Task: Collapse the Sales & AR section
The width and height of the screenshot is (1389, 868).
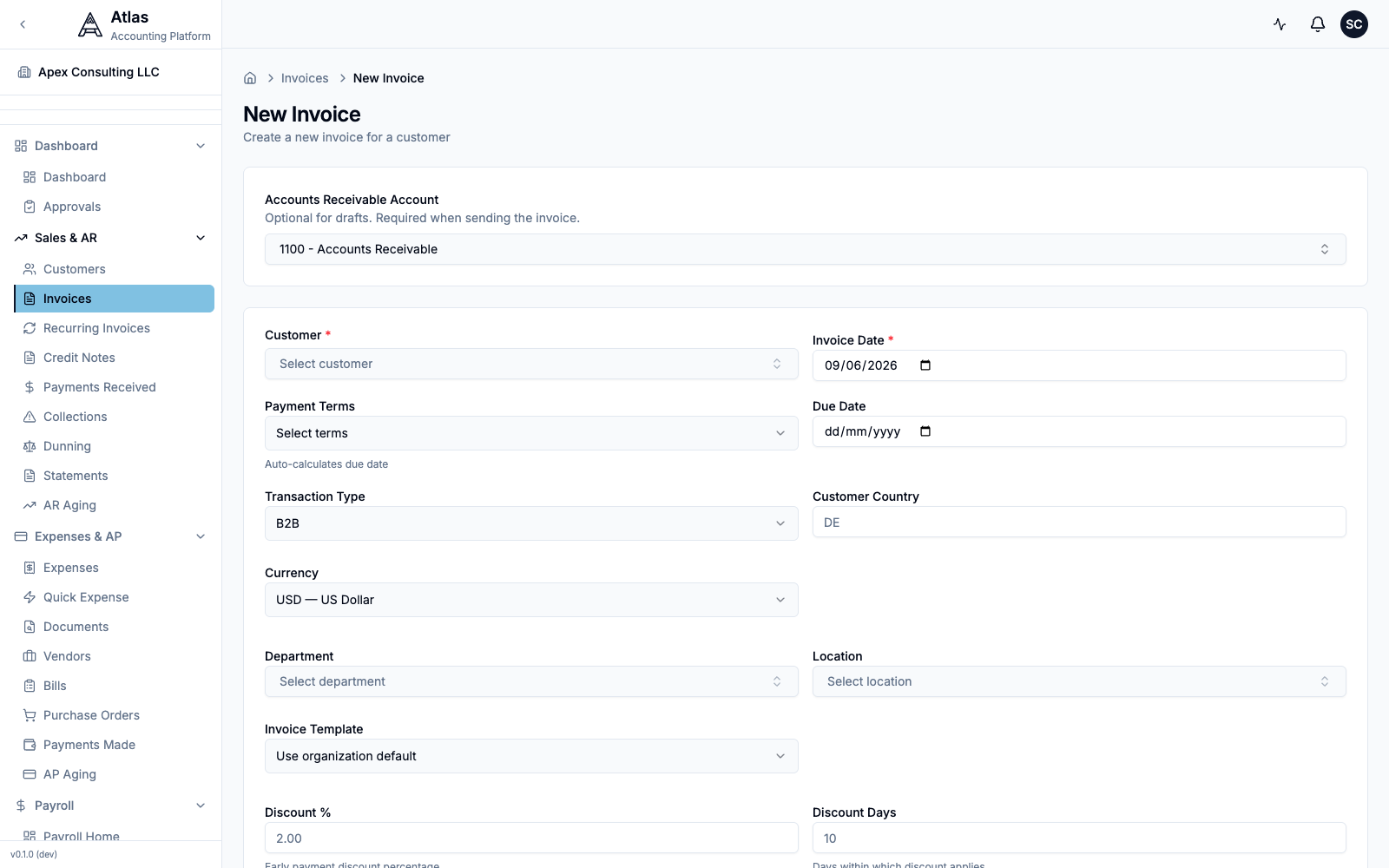Action: click(x=201, y=238)
